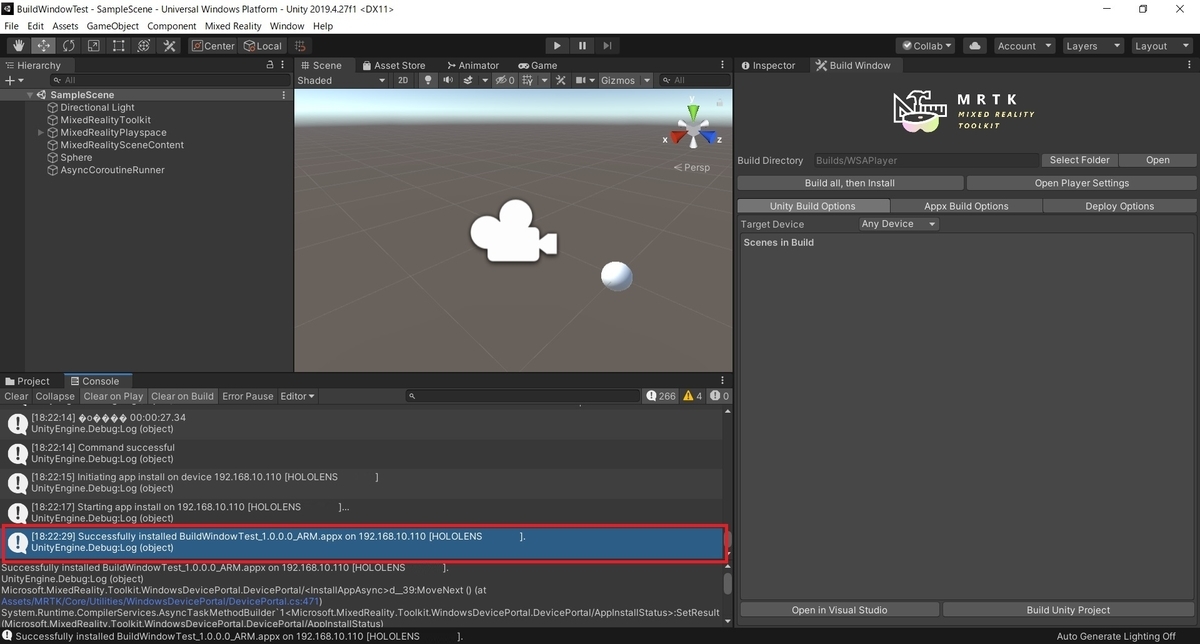Viewport: 1200px width, 644px height.
Task: Open SampleScene context menu dots
Action: point(284,95)
